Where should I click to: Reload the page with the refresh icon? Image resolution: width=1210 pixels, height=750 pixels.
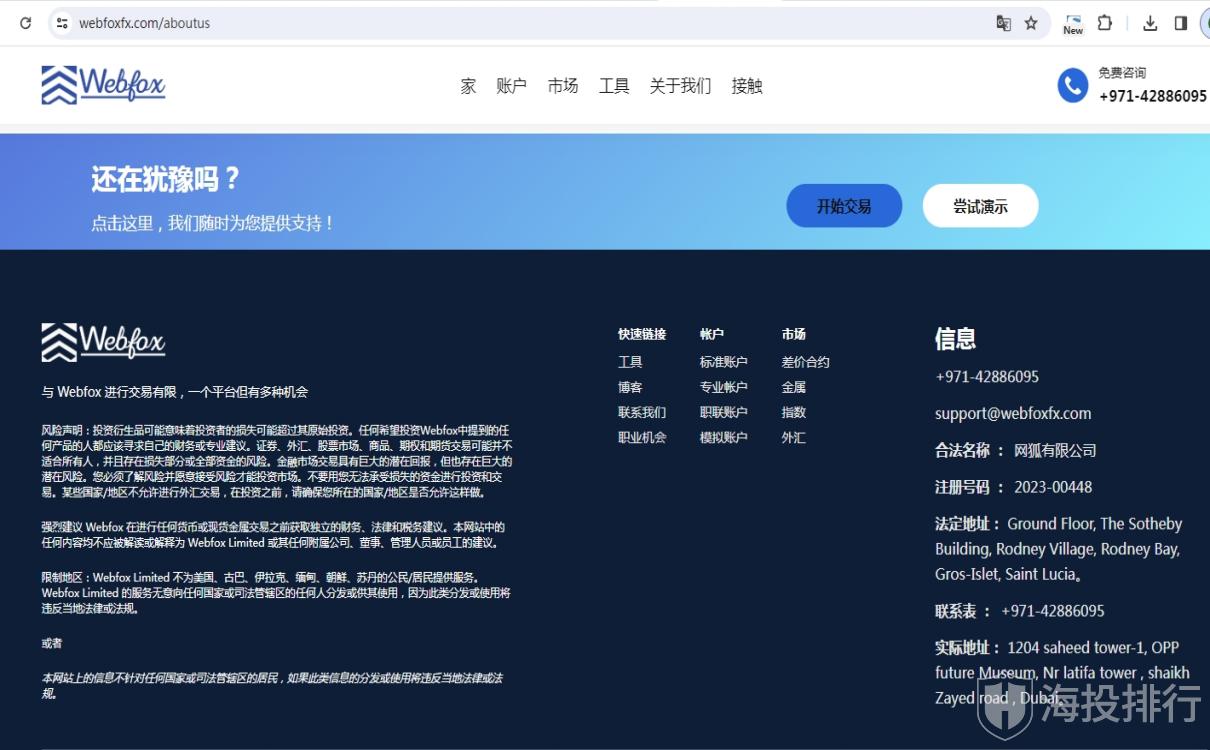(25, 23)
